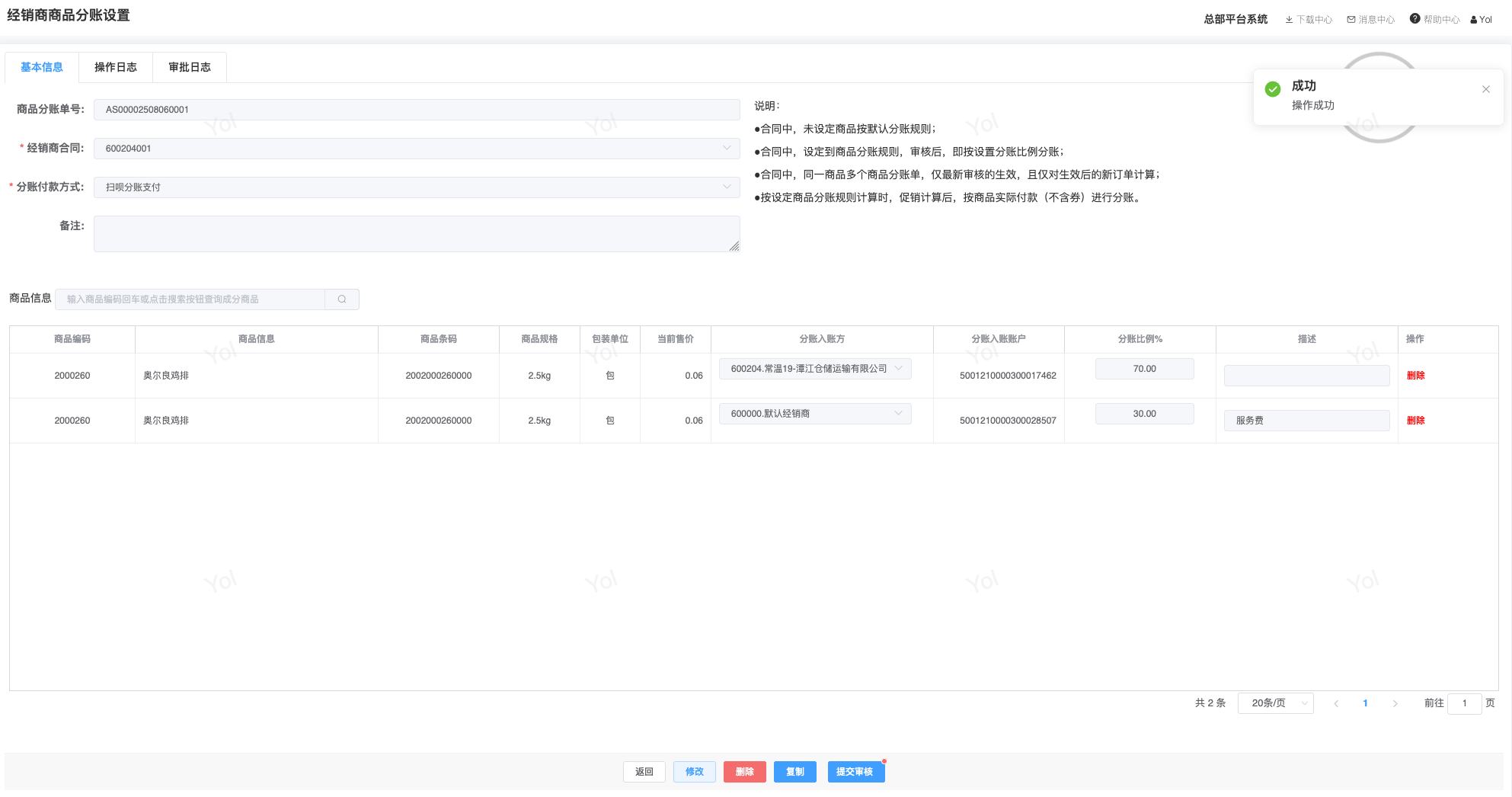Click the Yol user avatar icon
The image size is (1512, 797).
[x=1474, y=20]
